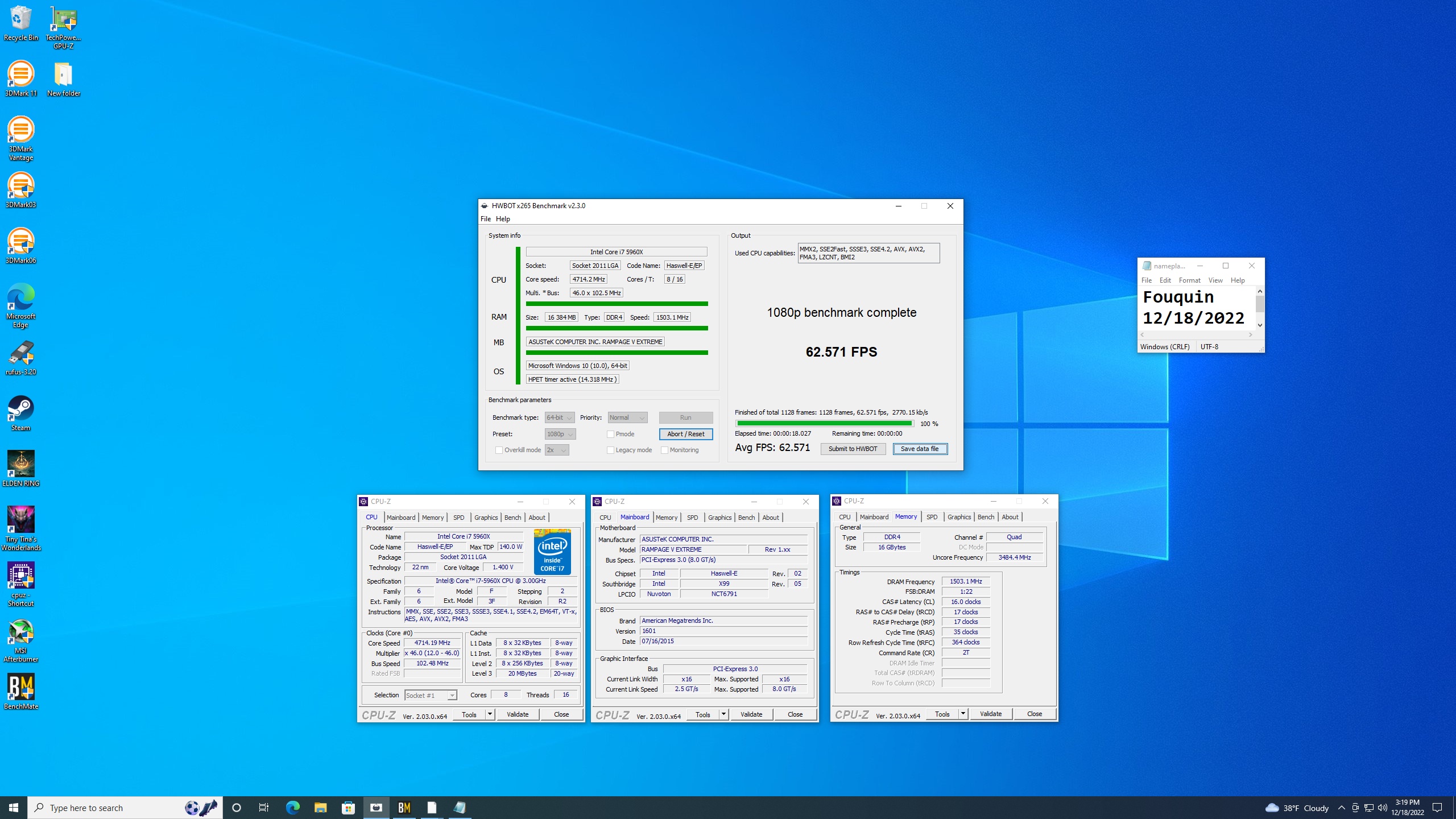Show hidden system tray icons chevron
This screenshot has height=819, width=1456.
tap(1341, 808)
